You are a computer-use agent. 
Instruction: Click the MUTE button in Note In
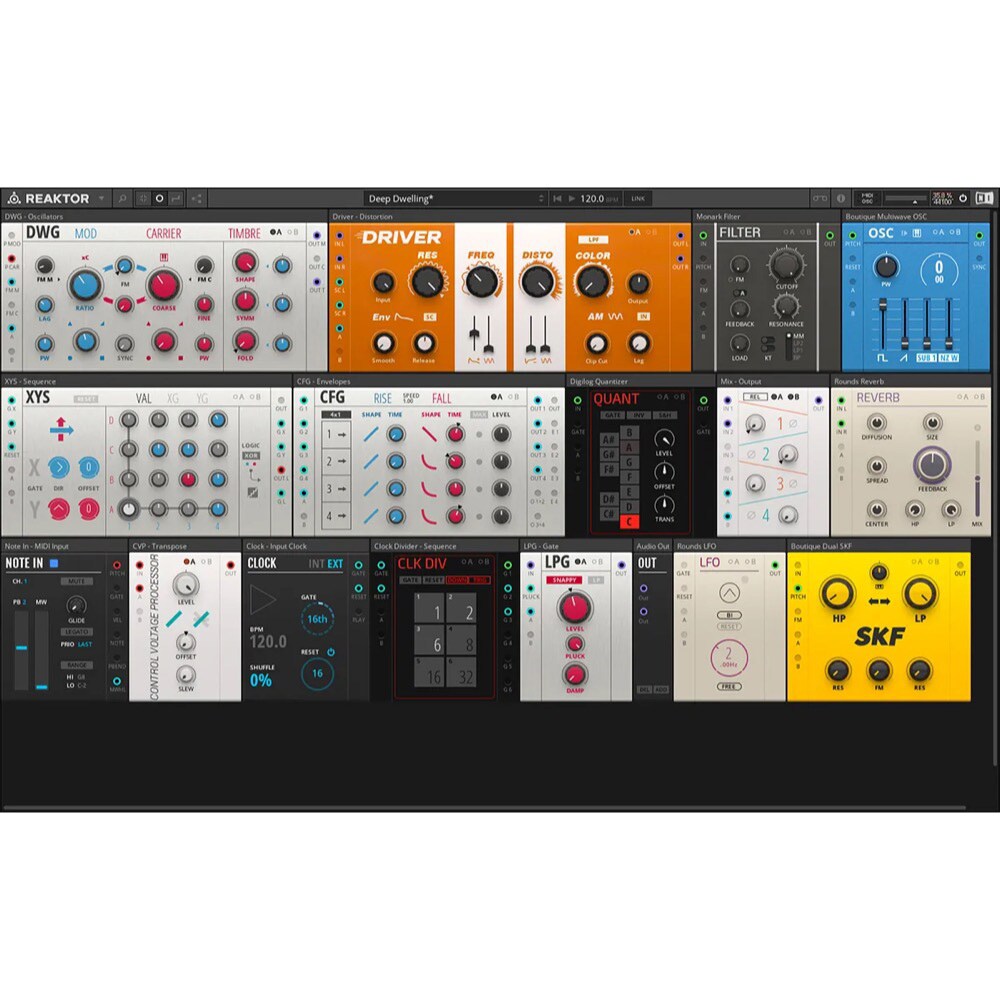tap(77, 581)
